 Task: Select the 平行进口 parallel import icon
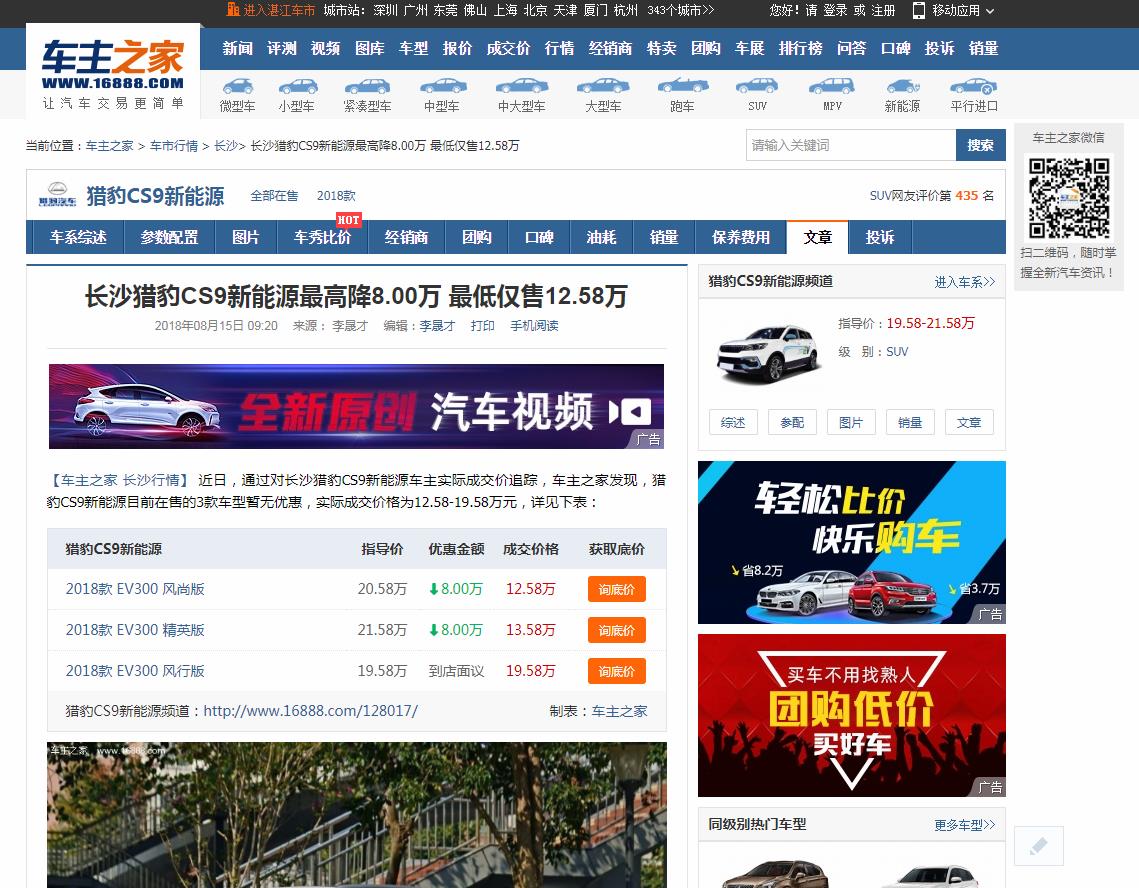click(x=974, y=86)
